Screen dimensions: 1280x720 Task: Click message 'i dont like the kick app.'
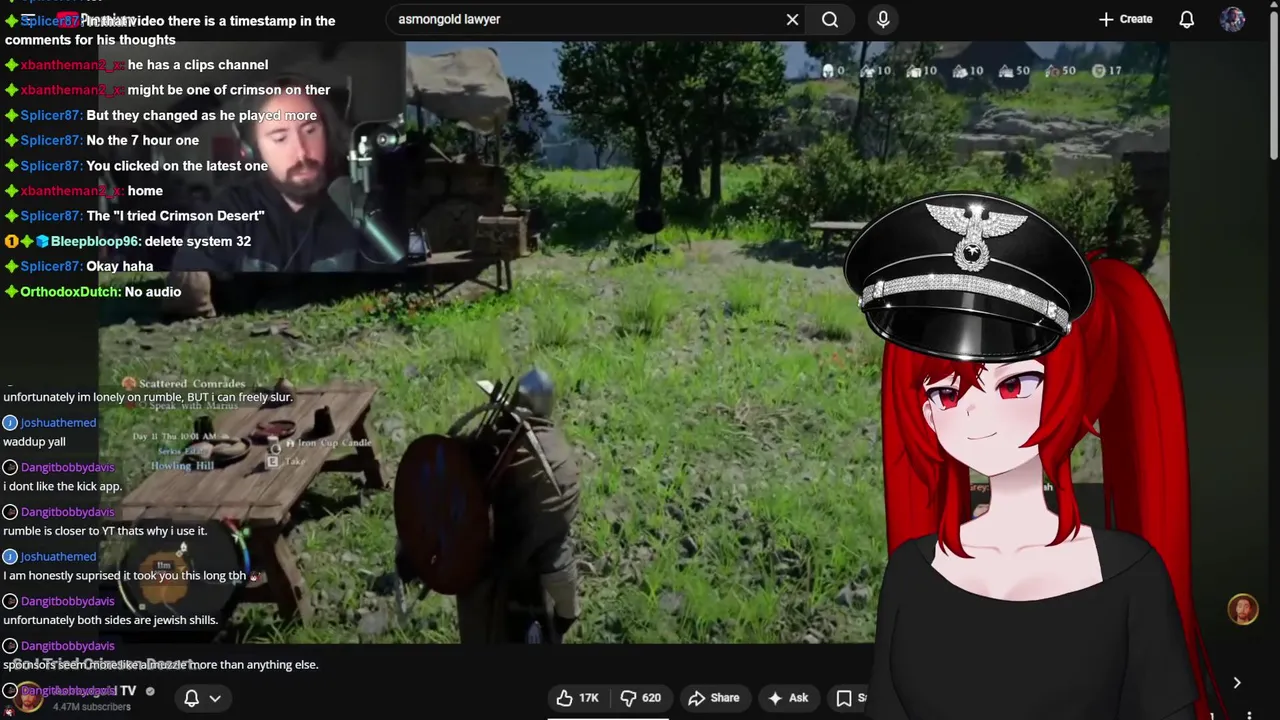point(62,486)
